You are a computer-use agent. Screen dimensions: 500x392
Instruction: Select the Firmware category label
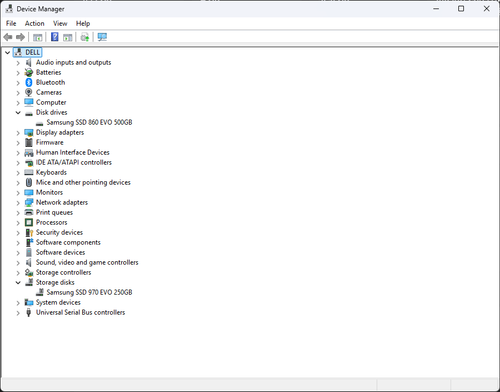coord(50,142)
